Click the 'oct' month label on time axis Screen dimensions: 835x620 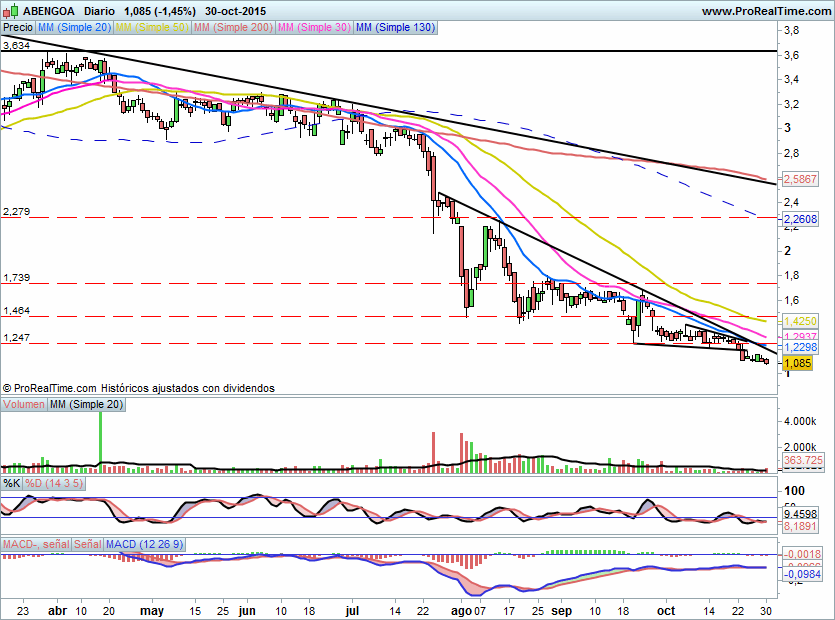click(666, 610)
